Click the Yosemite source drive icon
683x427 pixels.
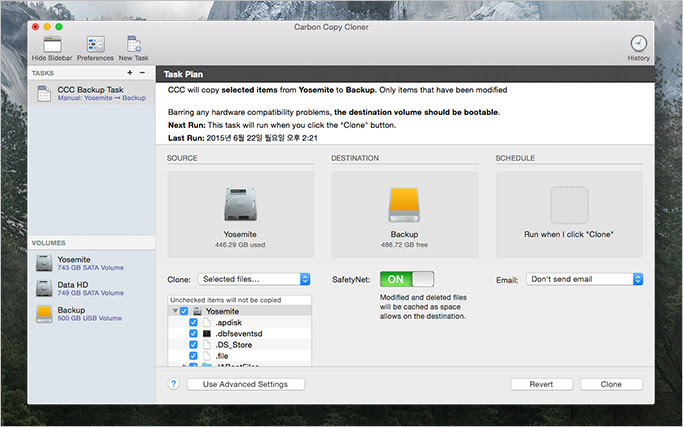pos(240,204)
